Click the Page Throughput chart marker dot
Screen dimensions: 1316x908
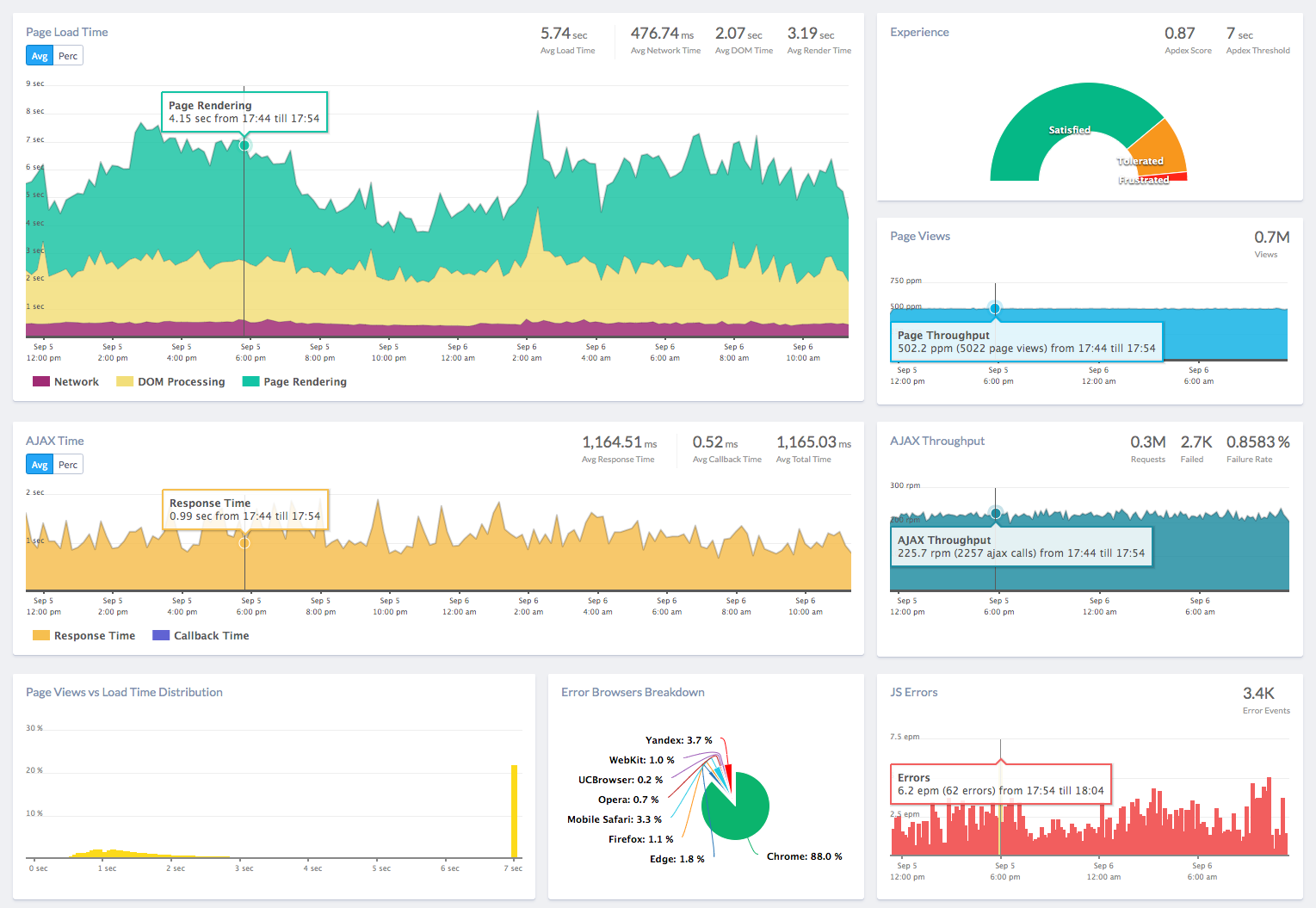coord(995,308)
